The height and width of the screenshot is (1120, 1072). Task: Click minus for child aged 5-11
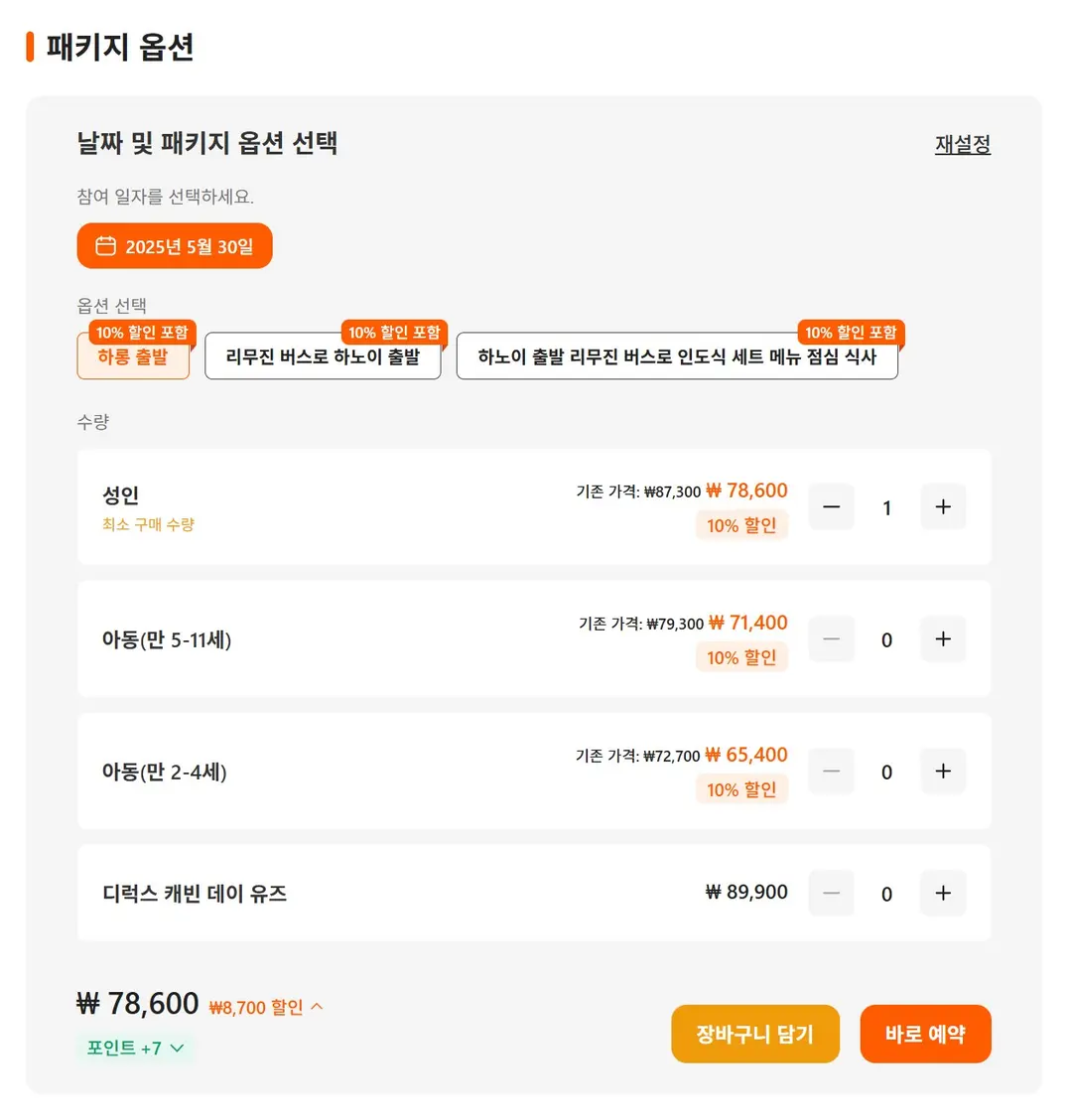[832, 638]
